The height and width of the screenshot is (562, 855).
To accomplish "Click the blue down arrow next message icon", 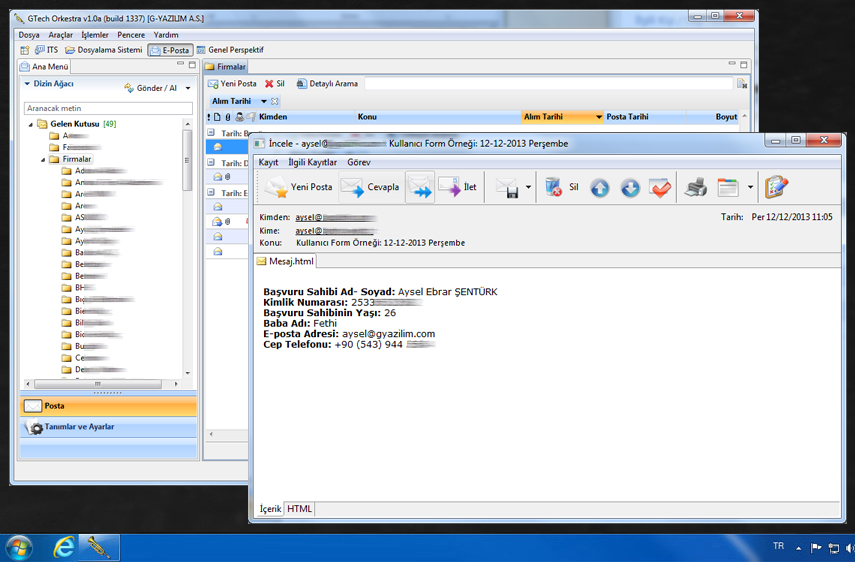I will tap(630, 189).
